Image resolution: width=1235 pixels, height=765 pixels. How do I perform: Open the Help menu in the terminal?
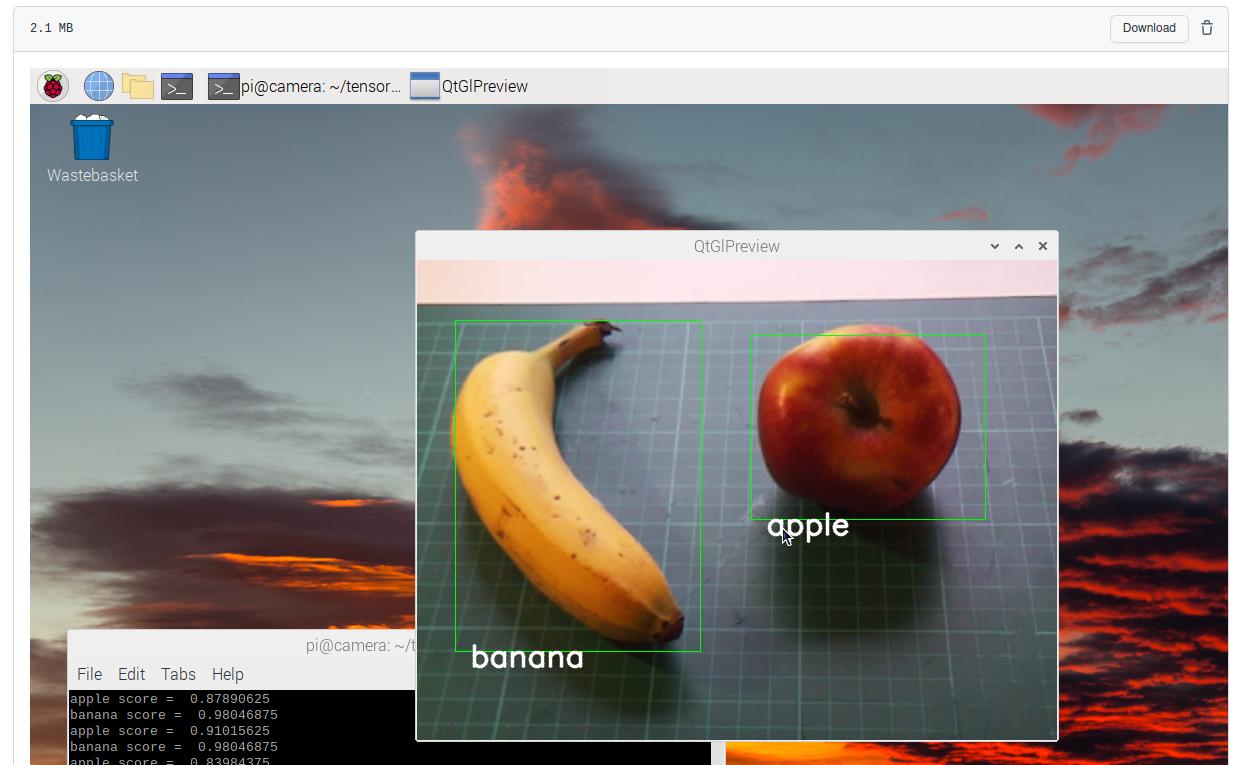click(227, 674)
